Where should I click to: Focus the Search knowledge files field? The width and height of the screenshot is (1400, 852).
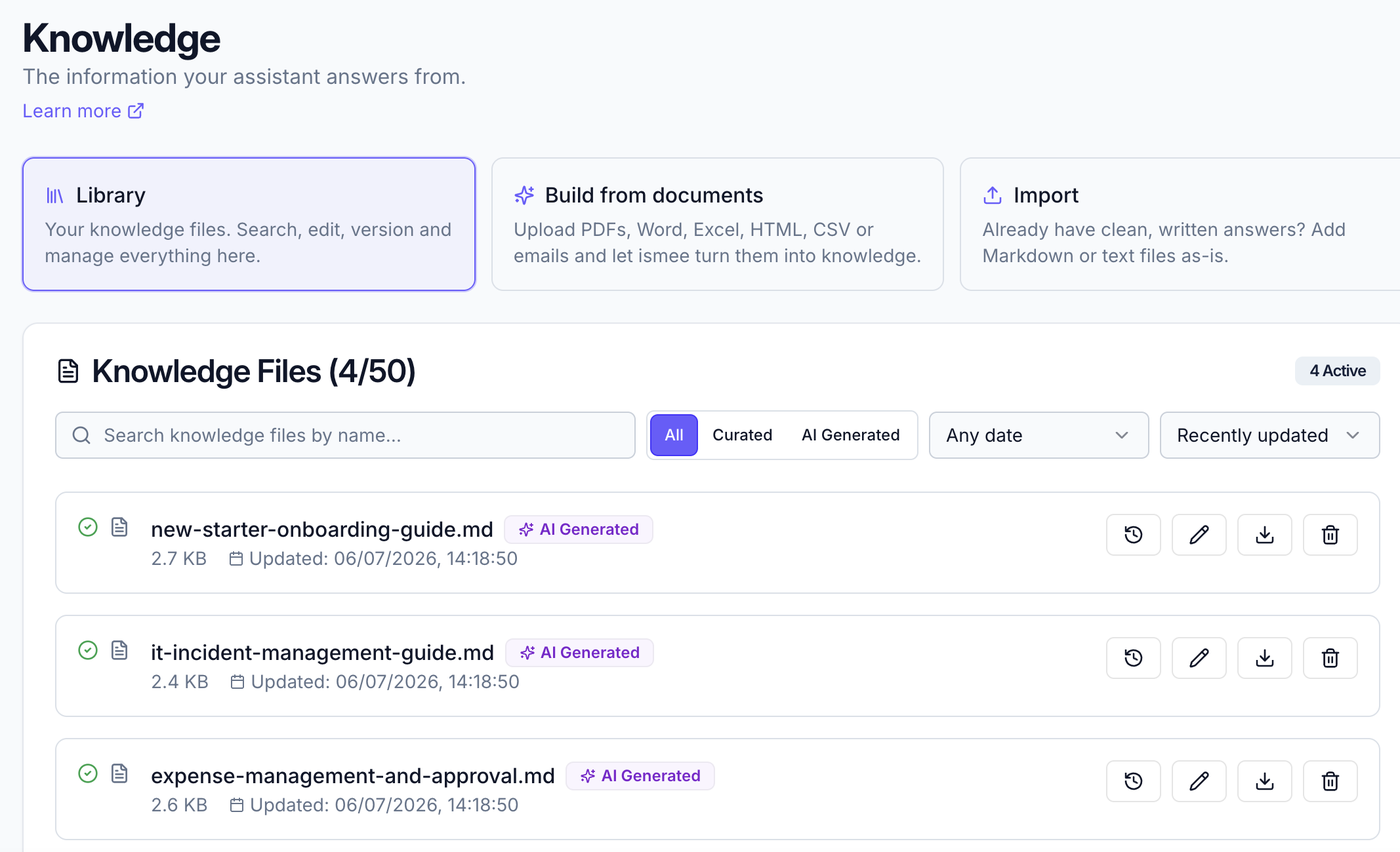point(345,435)
